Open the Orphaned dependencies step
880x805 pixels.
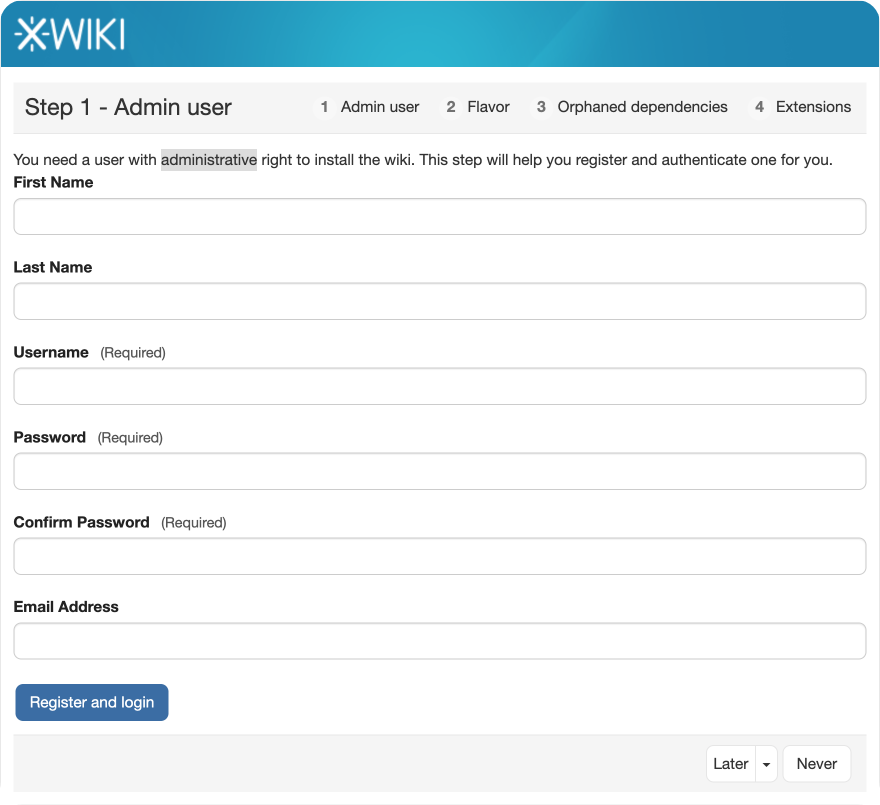click(x=642, y=107)
